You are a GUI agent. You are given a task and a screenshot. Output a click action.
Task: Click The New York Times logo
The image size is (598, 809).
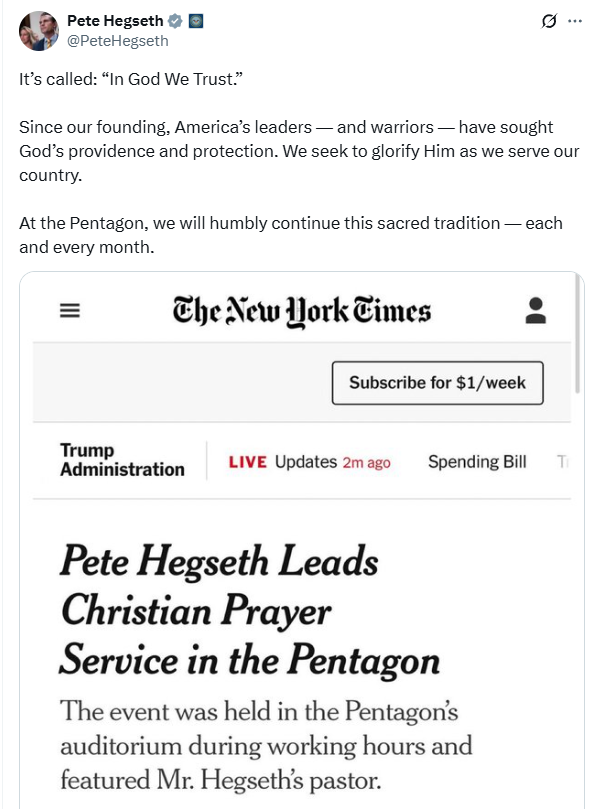[302, 312]
